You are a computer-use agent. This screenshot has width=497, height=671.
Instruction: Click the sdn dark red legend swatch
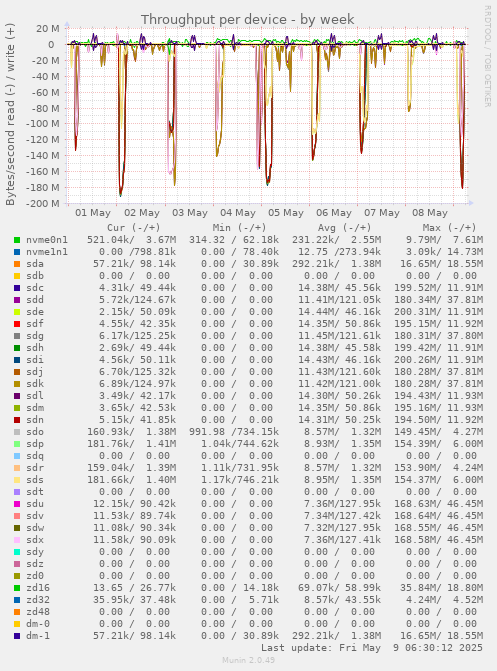pos(17,420)
